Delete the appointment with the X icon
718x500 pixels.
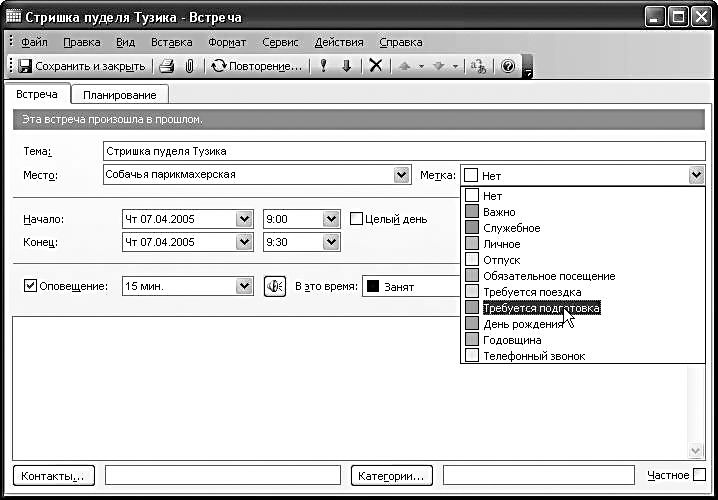click(x=376, y=66)
